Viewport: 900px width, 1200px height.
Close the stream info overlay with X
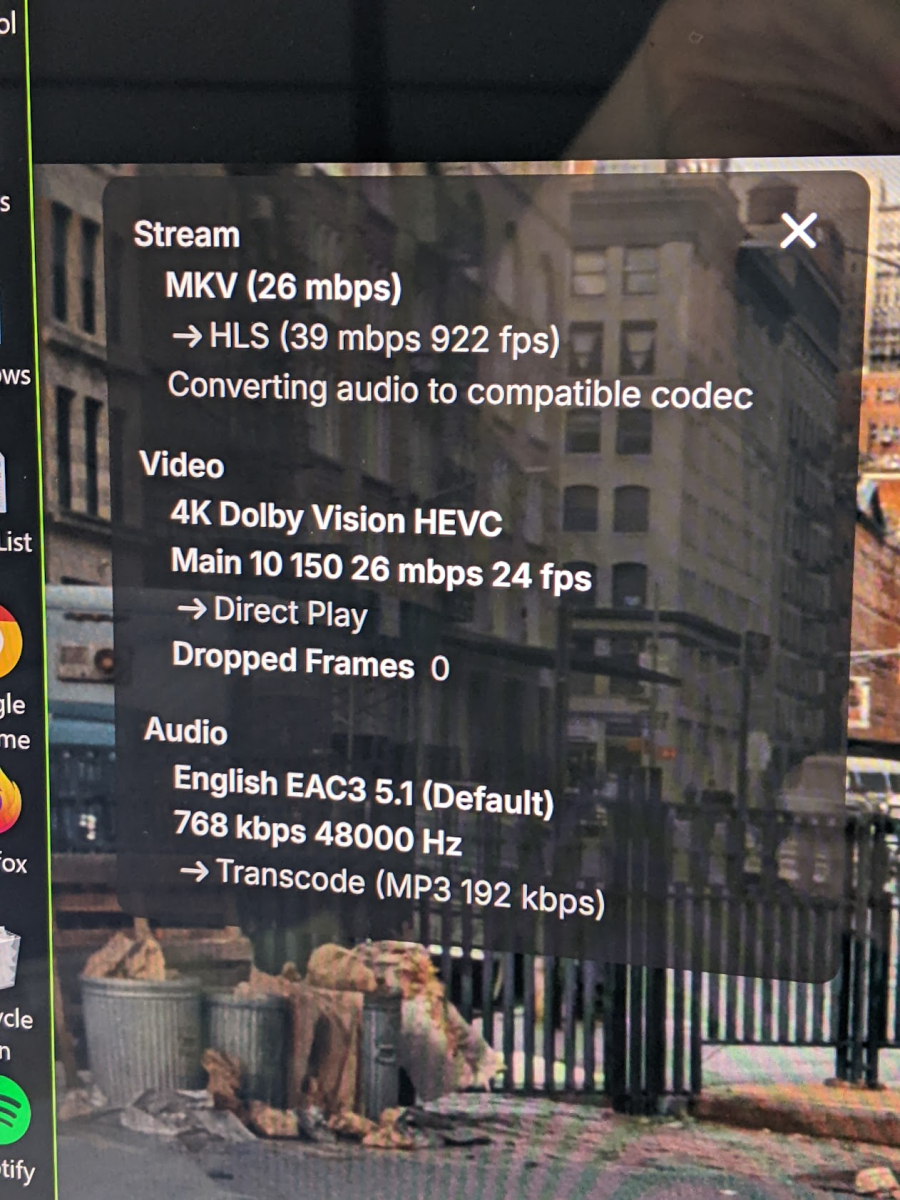click(x=798, y=231)
